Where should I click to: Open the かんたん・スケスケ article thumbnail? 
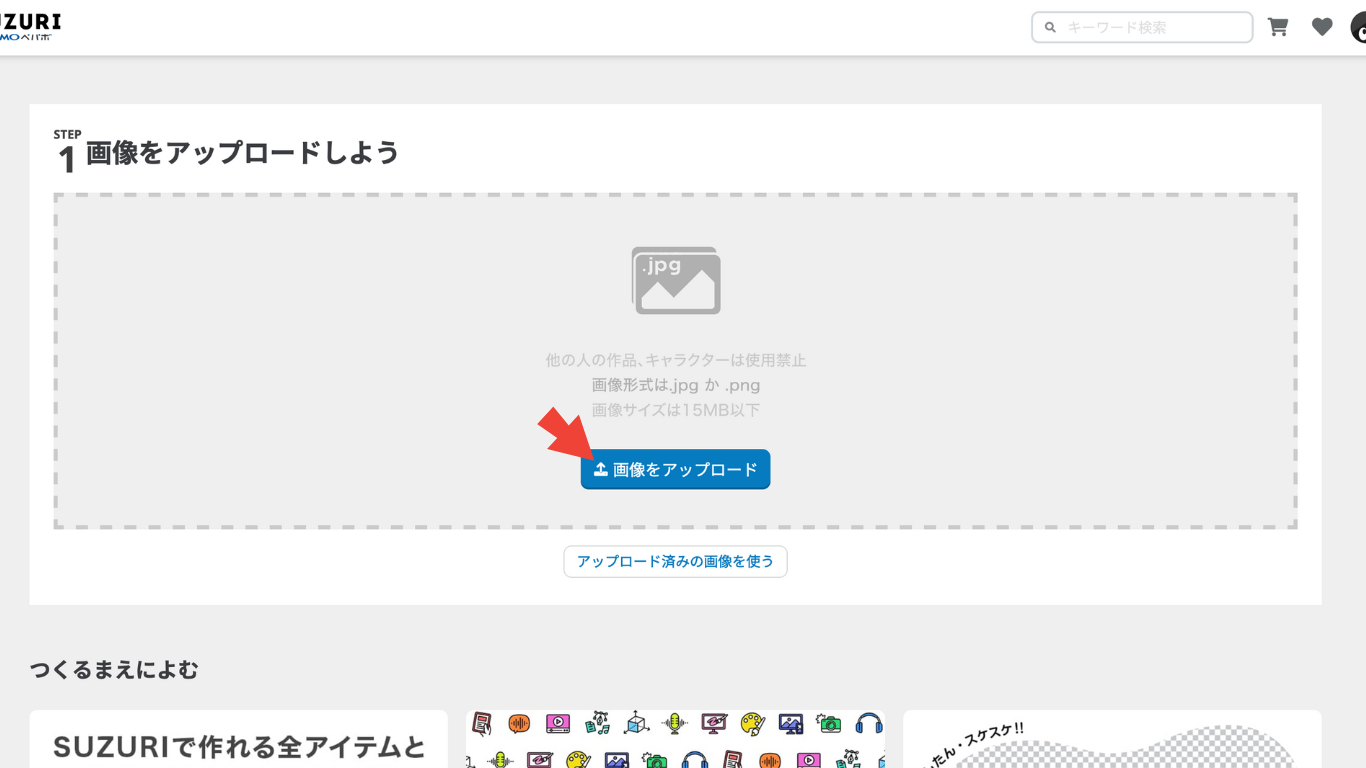[1112, 739]
